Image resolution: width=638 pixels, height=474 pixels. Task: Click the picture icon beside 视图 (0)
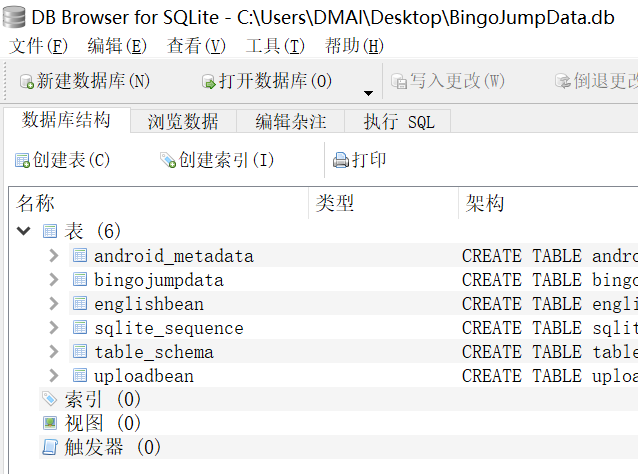pyautogui.click(x=50, y=423)
